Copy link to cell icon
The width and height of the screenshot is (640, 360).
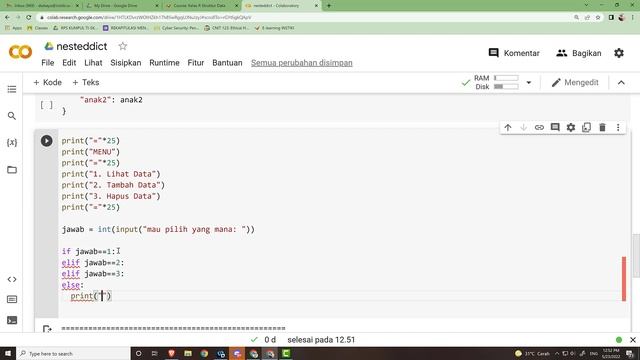(x=539, y=127)
